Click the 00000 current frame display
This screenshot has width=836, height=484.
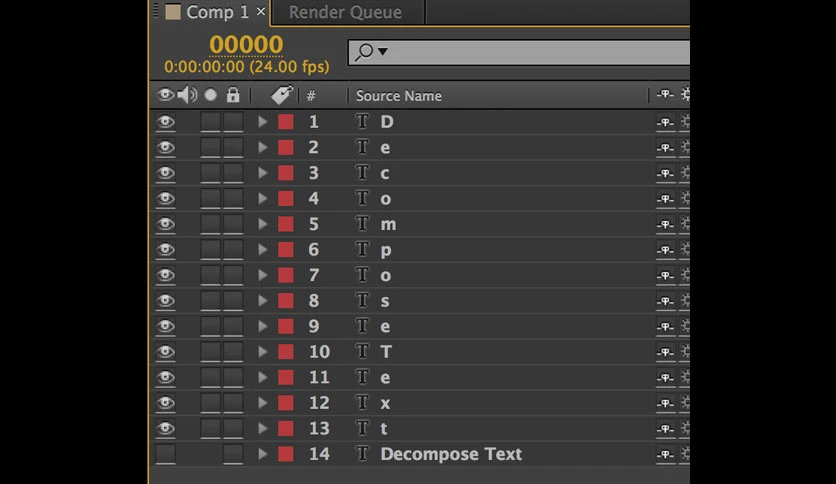tap(246, 45)
